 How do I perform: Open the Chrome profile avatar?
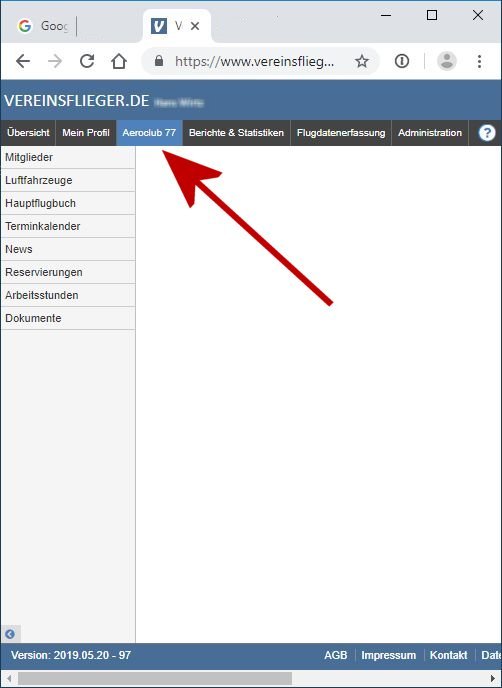pos(447,61)
